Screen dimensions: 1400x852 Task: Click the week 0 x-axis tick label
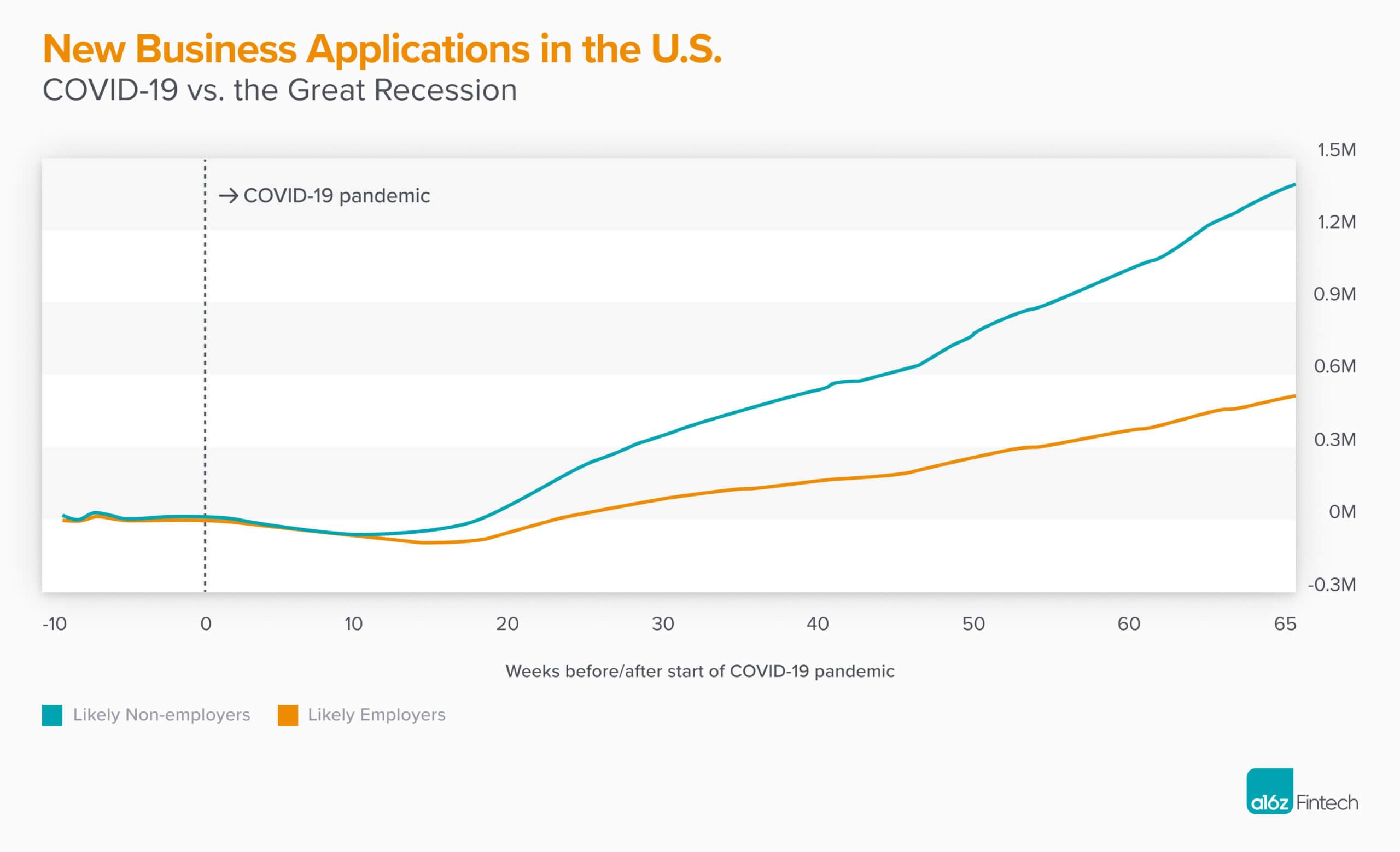tap(206, 624)
